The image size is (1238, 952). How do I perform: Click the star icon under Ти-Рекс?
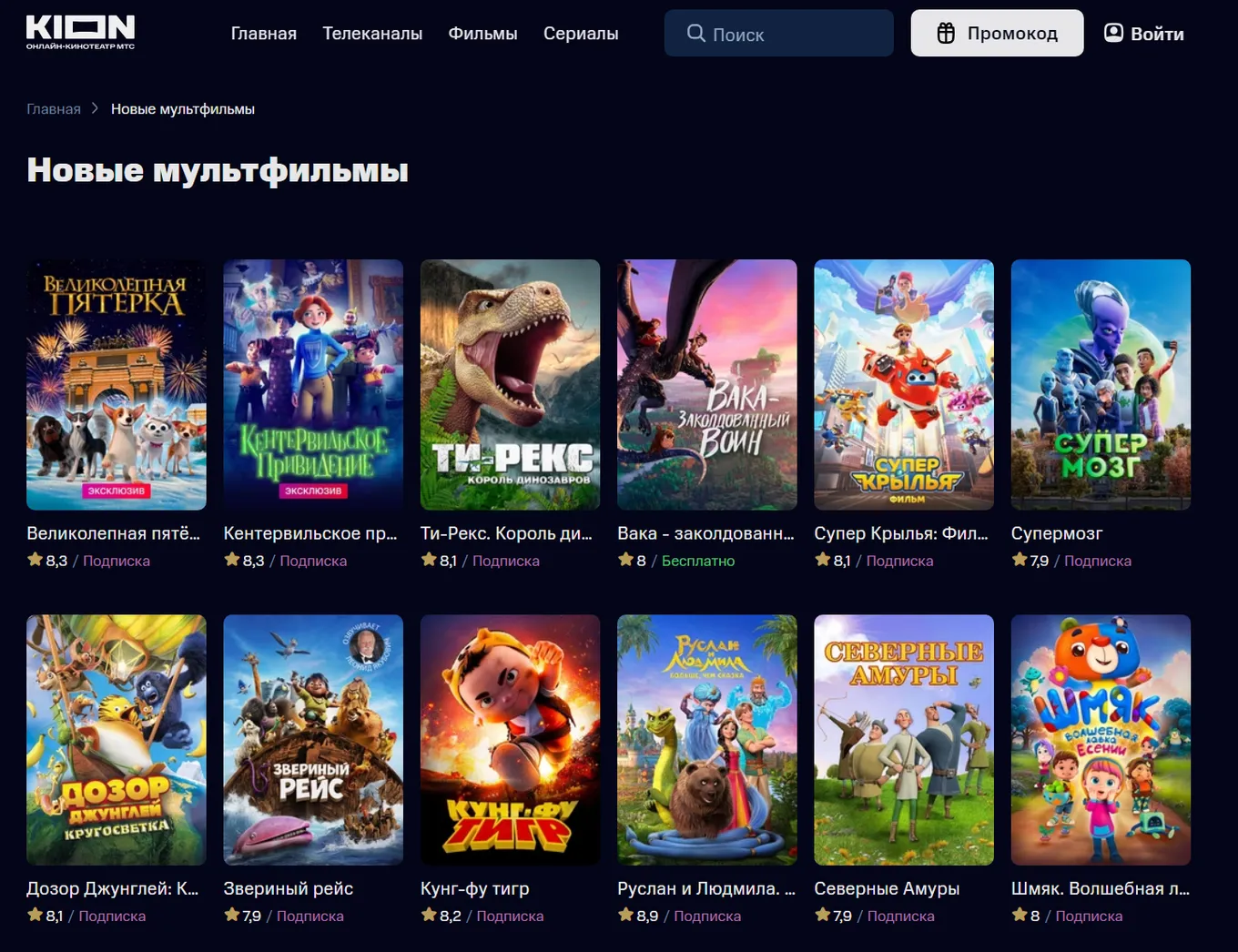(429, 560)
